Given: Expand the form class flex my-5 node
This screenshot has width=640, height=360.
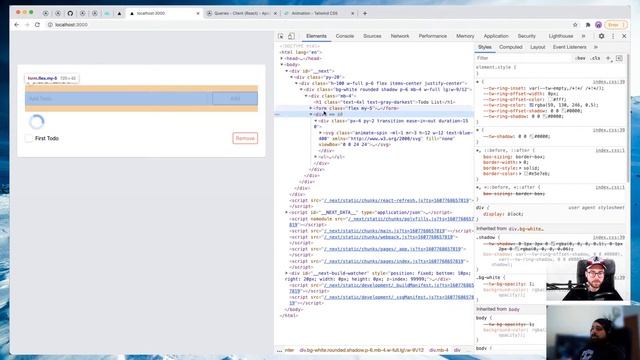Looking at the screenshot, I should [311, 109].
